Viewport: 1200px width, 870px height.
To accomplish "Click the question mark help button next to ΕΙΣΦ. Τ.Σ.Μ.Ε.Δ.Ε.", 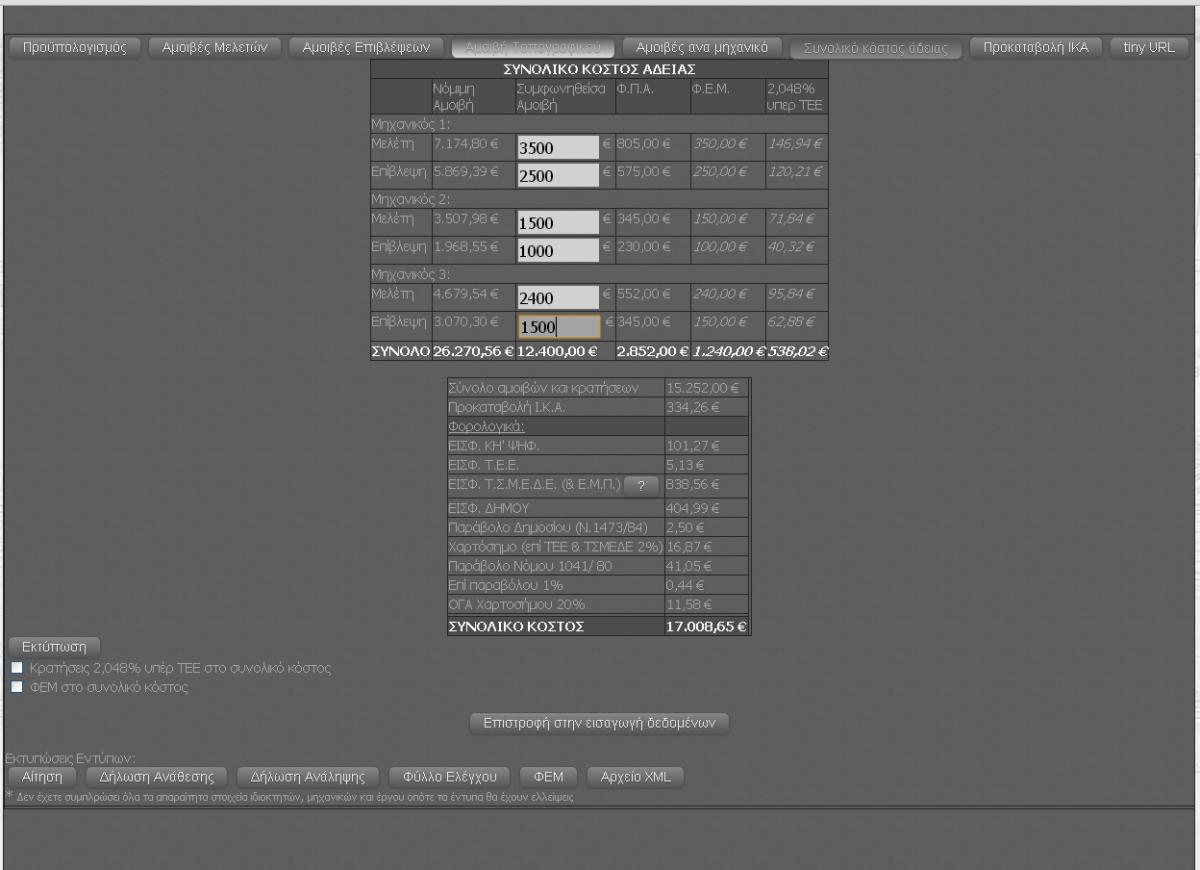I will tap(641, 485).
